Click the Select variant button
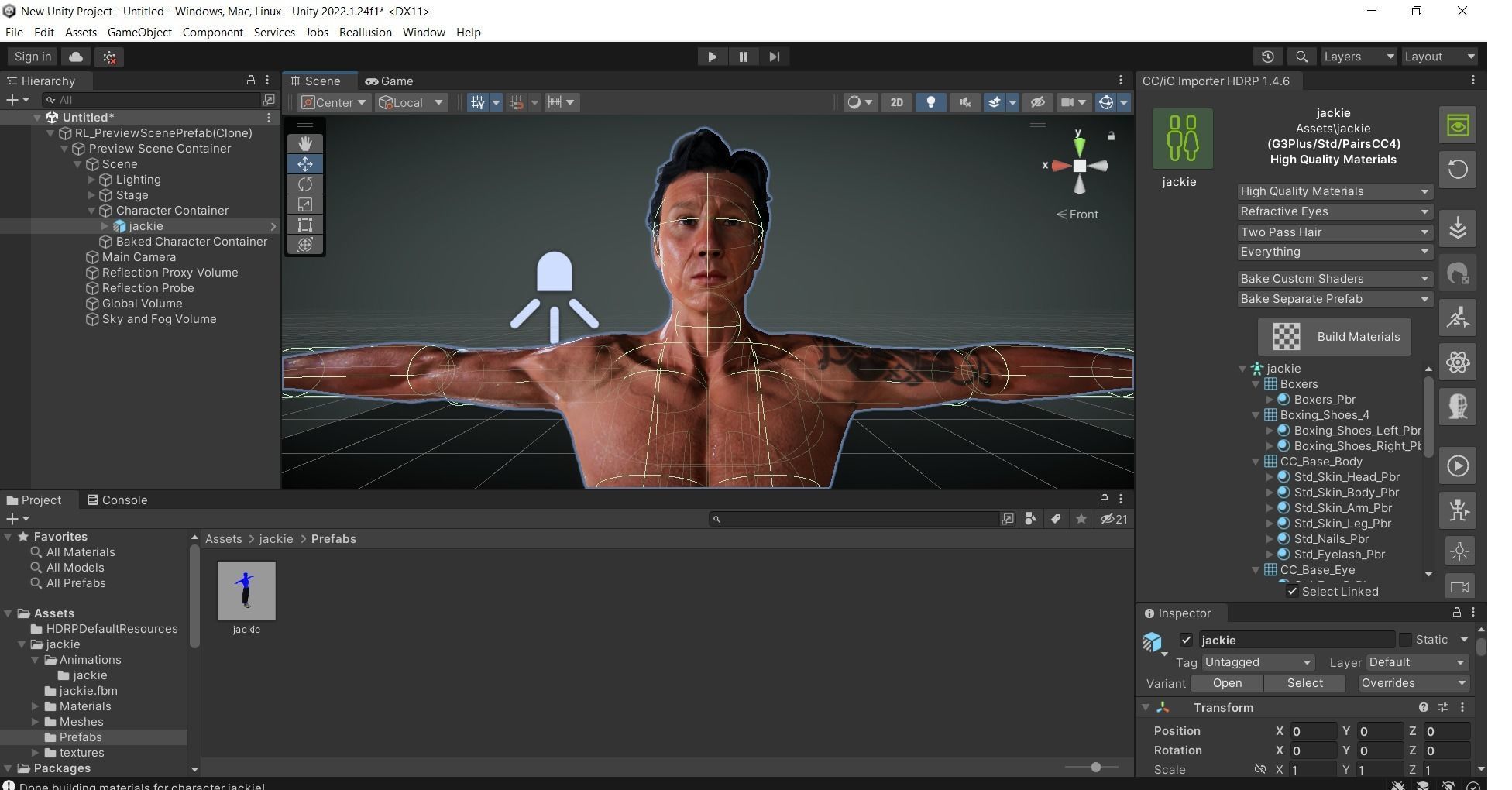1512x790 pixels. pos(1305,683)
